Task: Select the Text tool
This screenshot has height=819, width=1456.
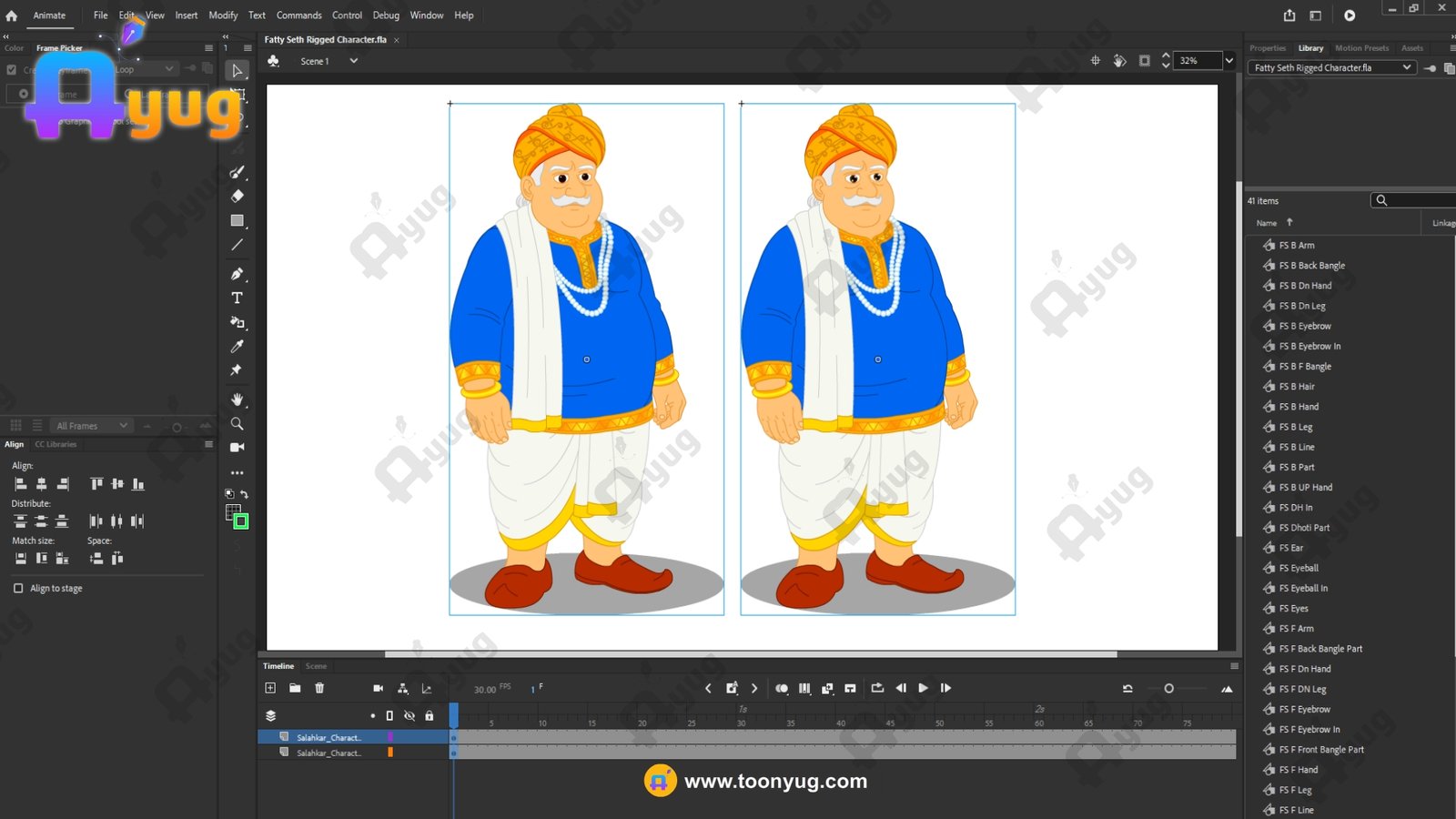Action: click(237, 298)
